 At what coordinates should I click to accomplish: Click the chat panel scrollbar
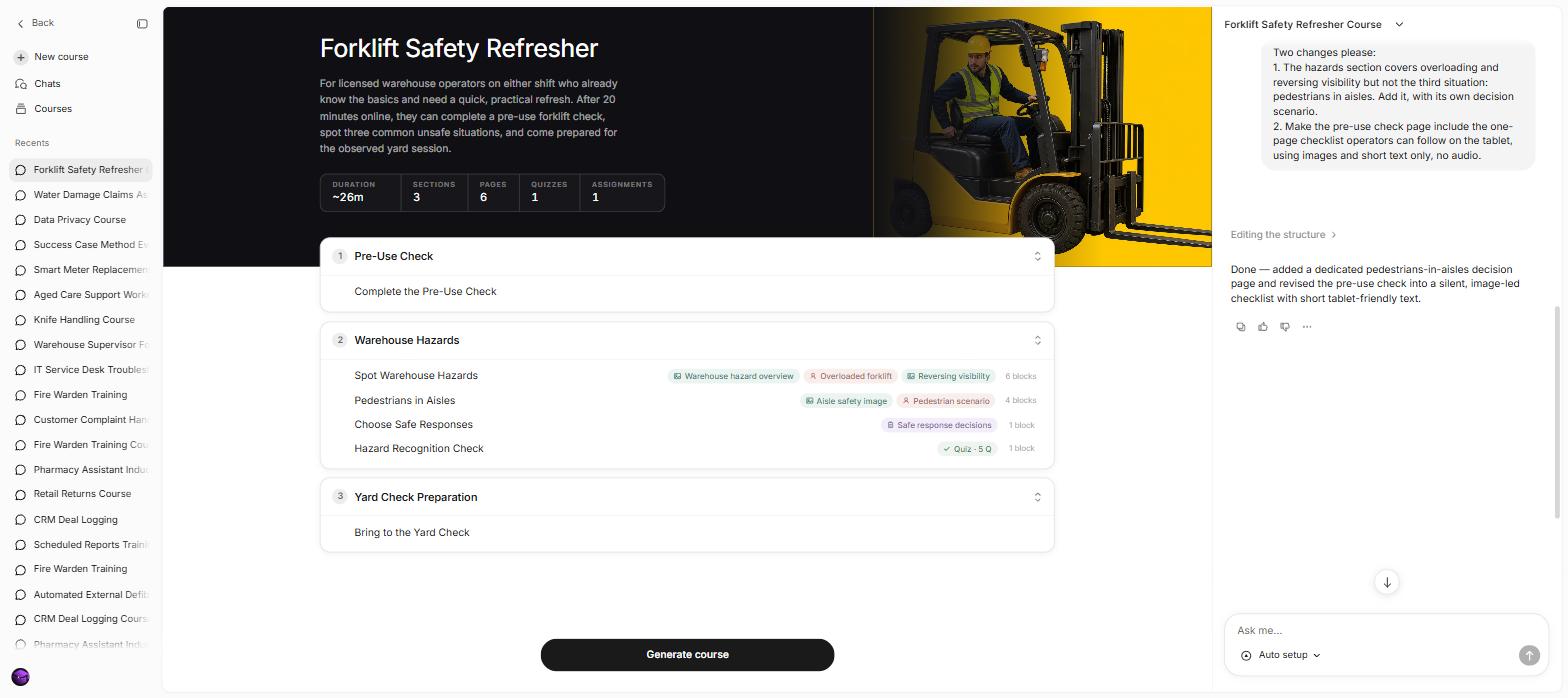click(1555, 412)
